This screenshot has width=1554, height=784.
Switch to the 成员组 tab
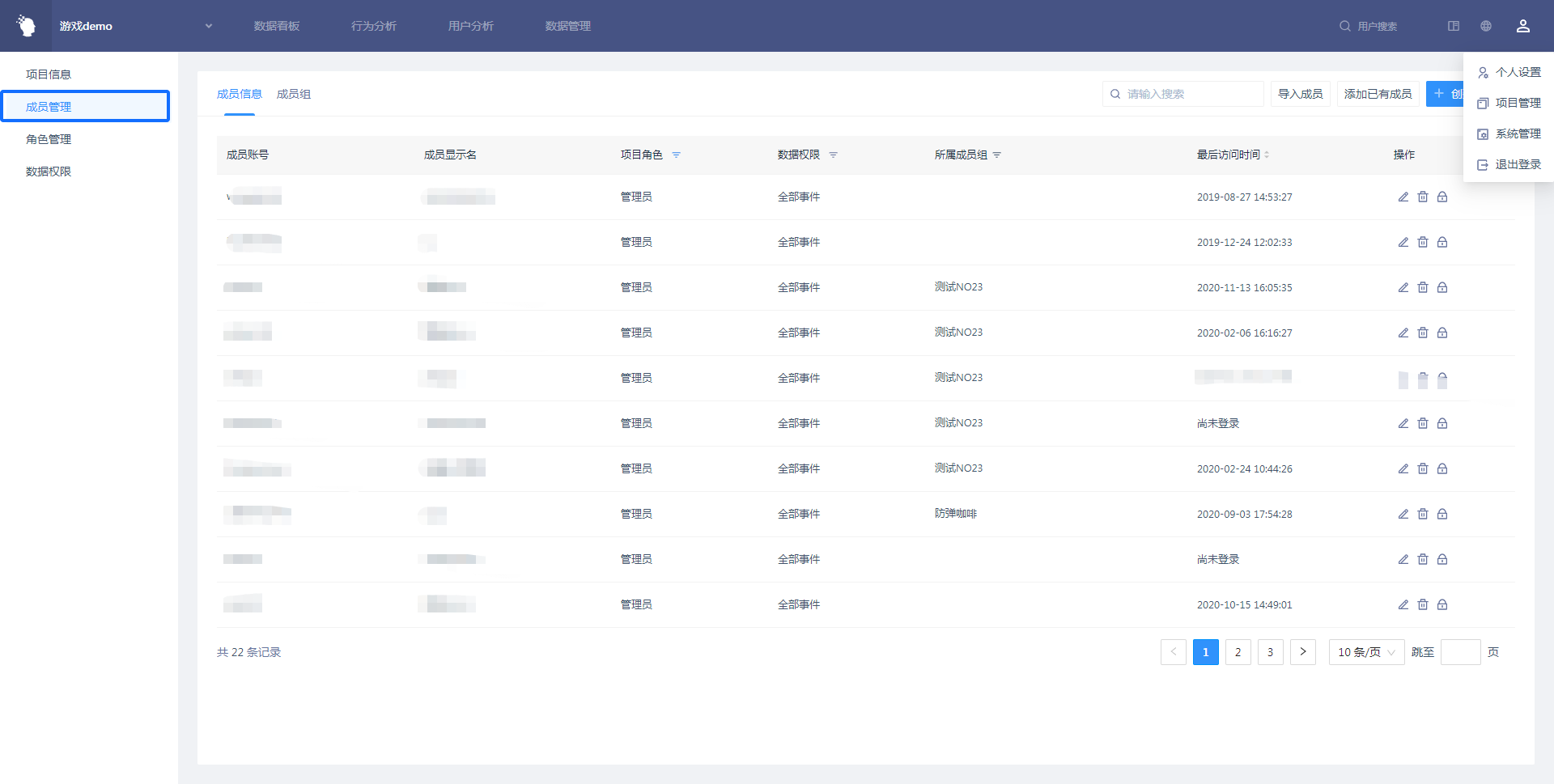pos(294,94)
